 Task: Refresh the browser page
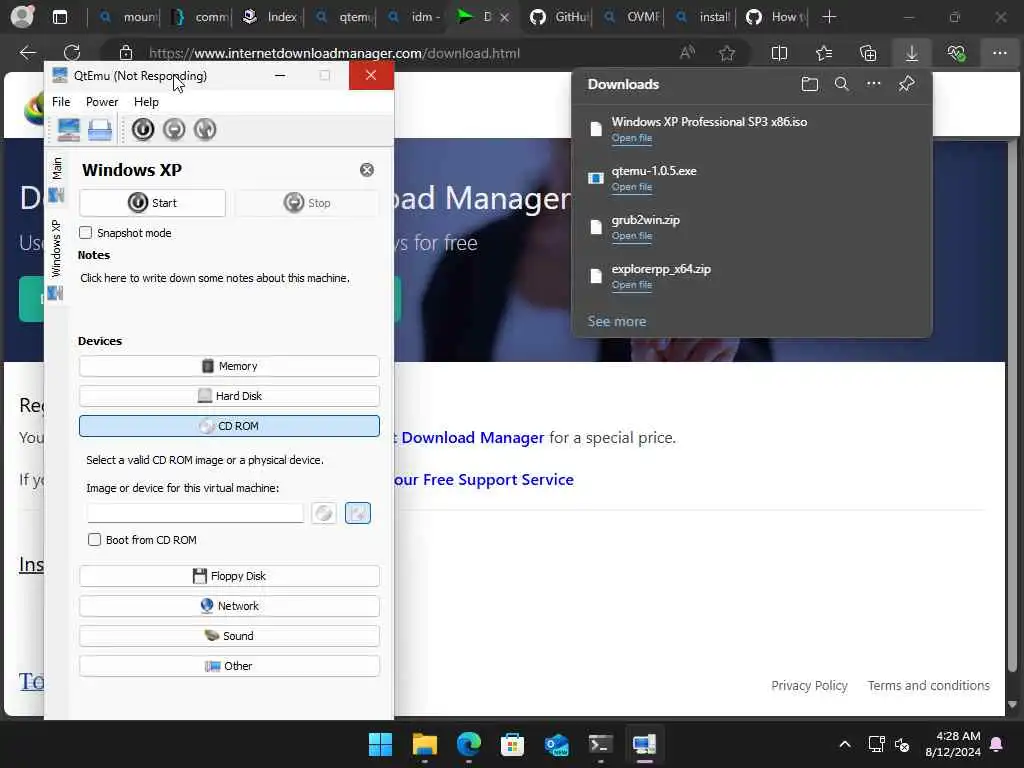pos(72,53)
